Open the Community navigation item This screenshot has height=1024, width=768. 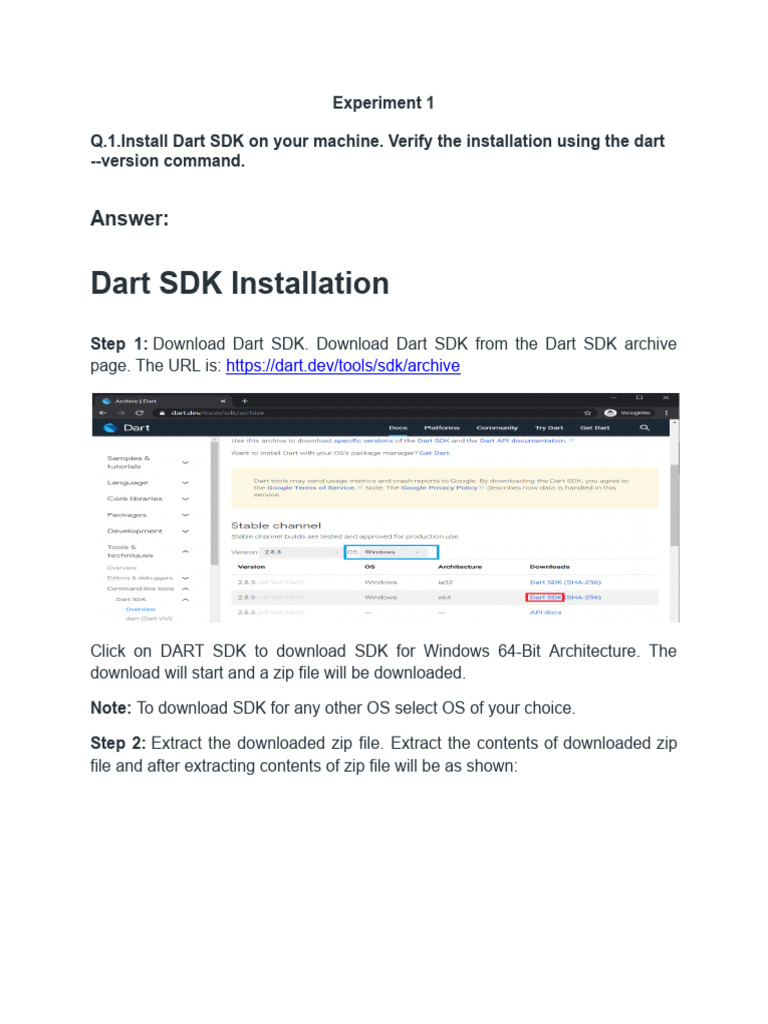click(497, 428)
